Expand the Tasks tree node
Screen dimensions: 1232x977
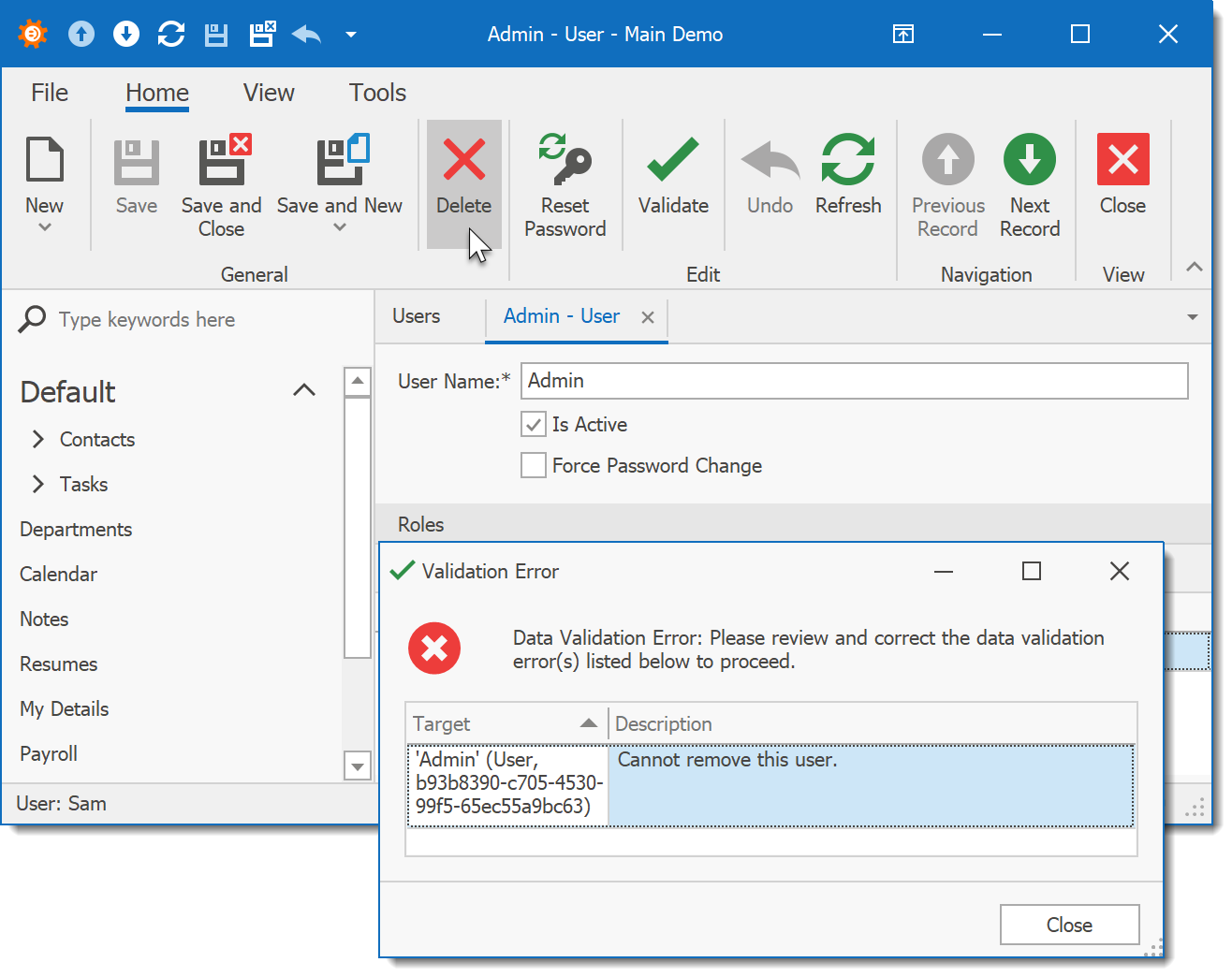[x=38, y=485]
